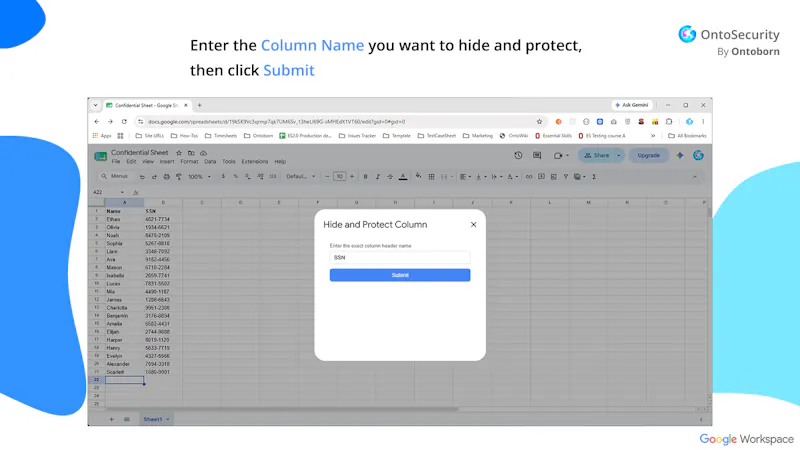Apply currency format with dollar icon

pos(223,177)
